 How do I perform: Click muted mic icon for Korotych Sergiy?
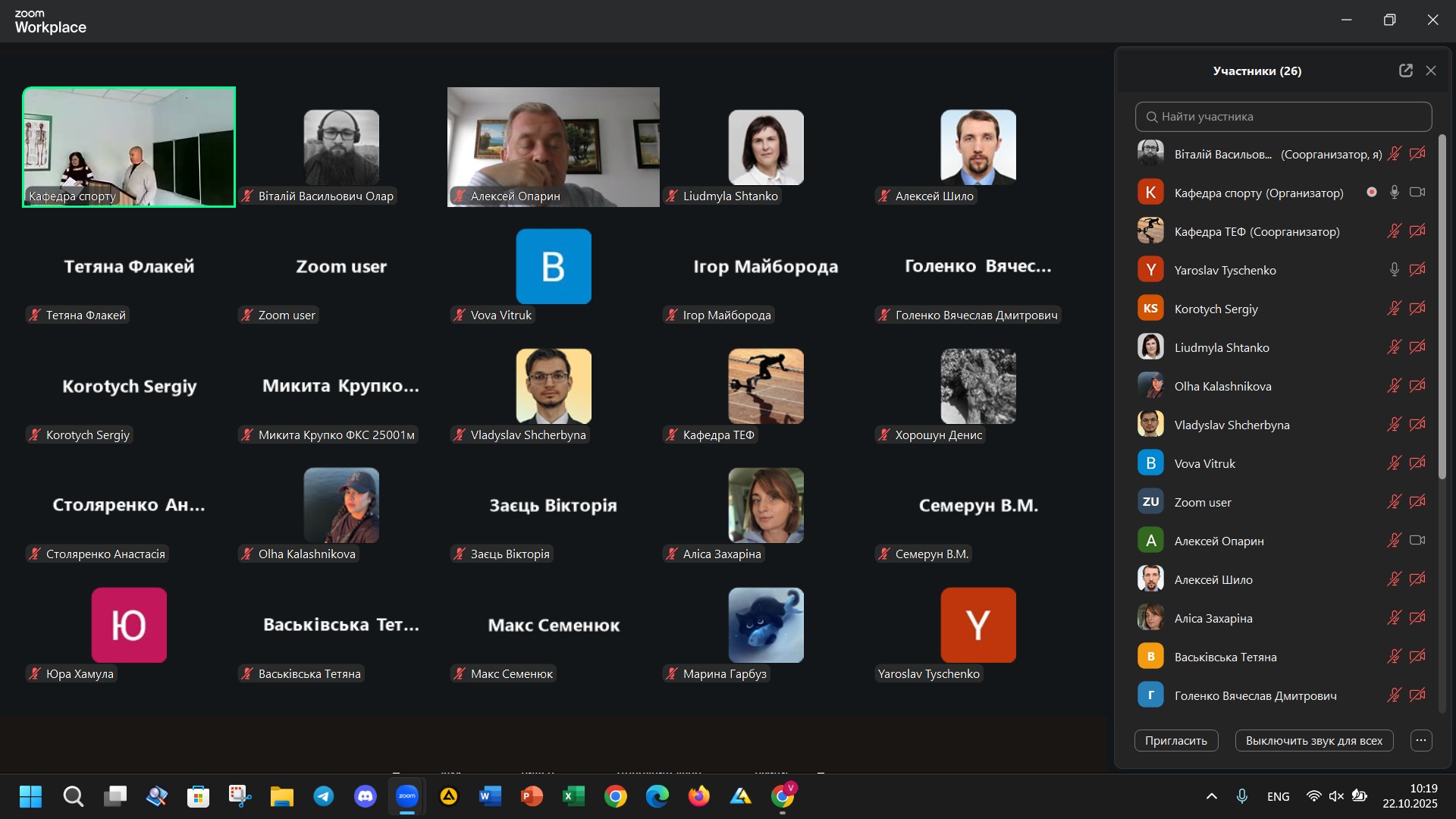(x=1394, y=309)
